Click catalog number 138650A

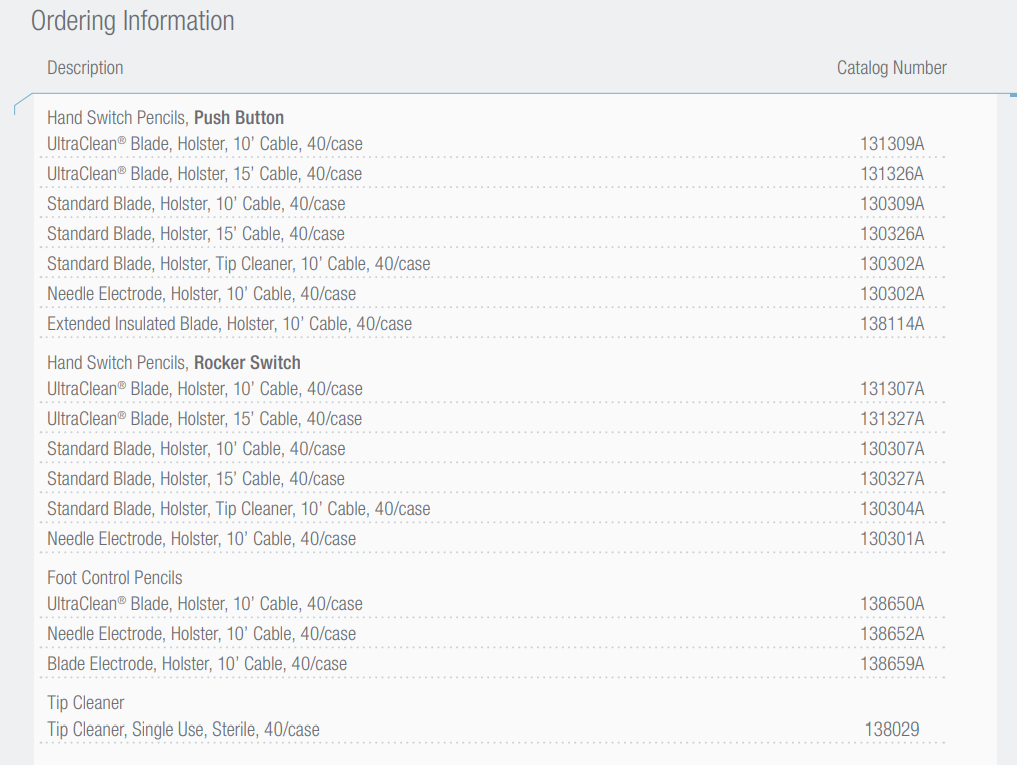(892, 604)
